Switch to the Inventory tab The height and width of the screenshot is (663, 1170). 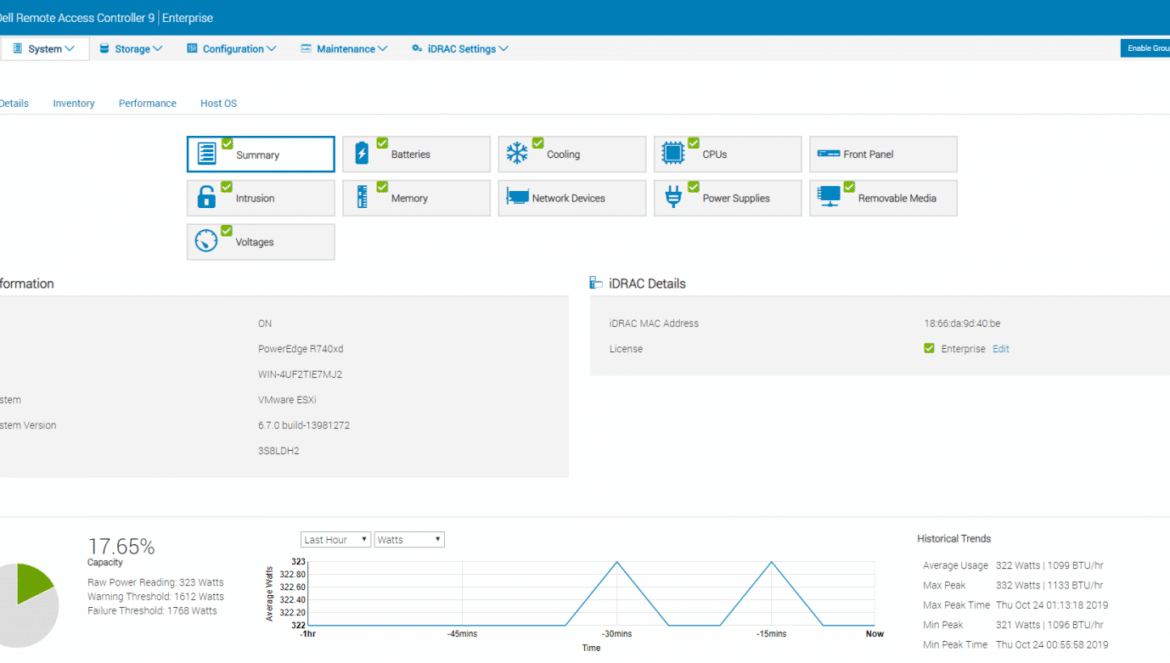(x=74, y=103)
